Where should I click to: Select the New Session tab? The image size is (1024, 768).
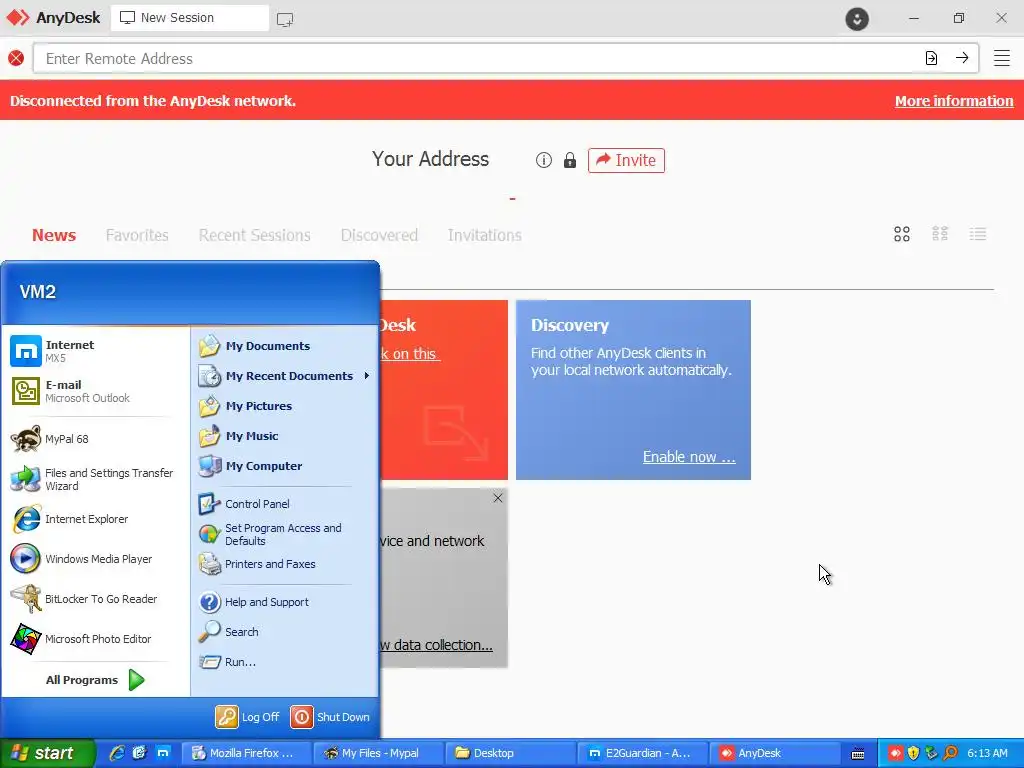coord(189,18)
